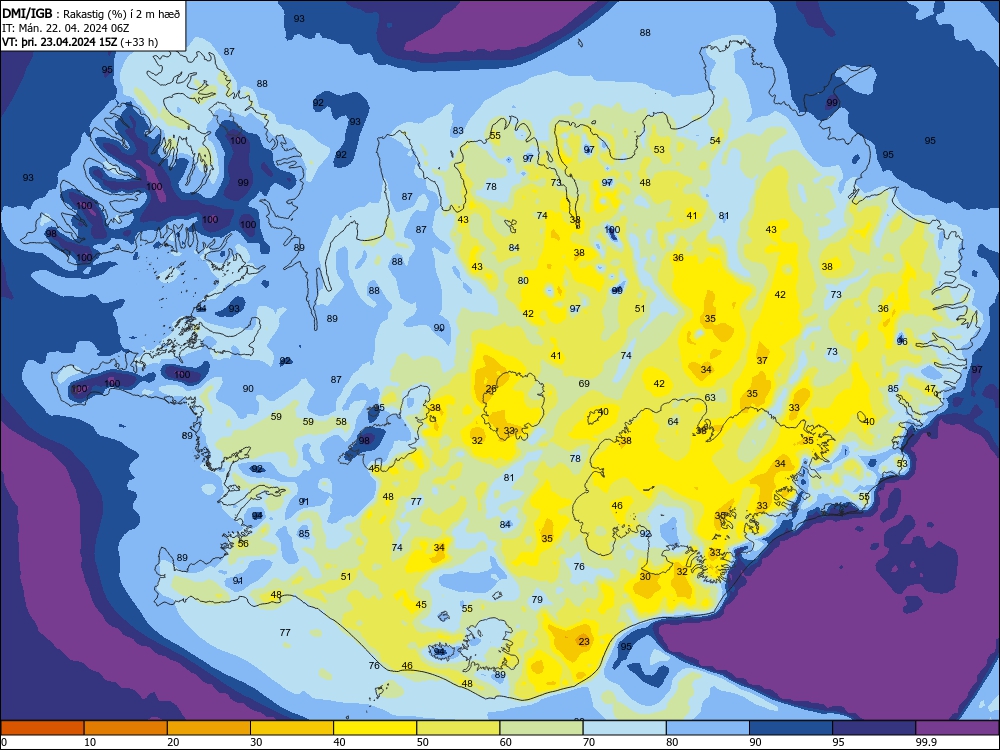Click the medium blue 80–90 legend swatch
This screenshot has height=750, width=1000.
(x=707, y=728)
